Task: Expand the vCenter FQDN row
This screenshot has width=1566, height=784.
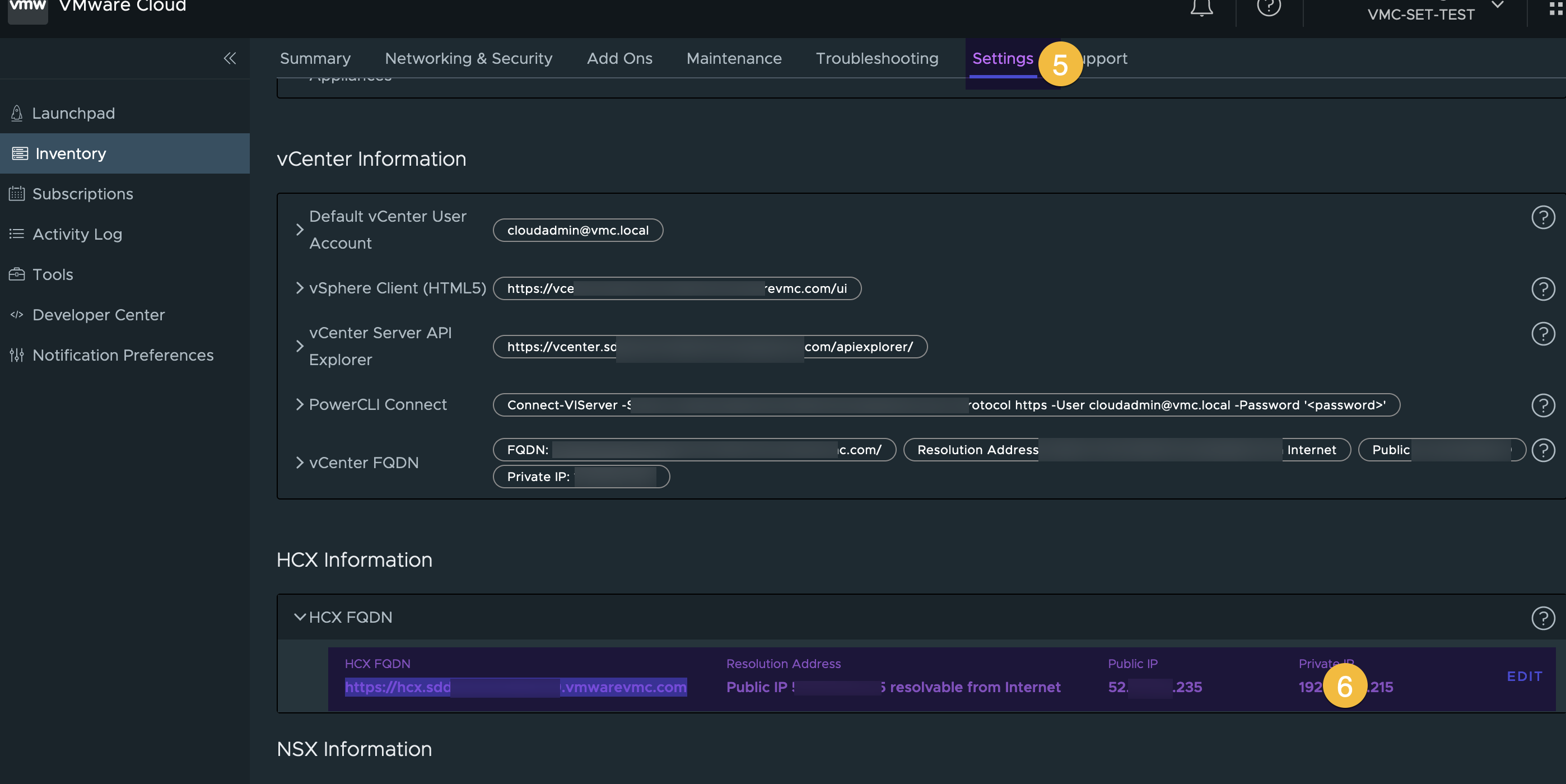Action: [300, 463]
